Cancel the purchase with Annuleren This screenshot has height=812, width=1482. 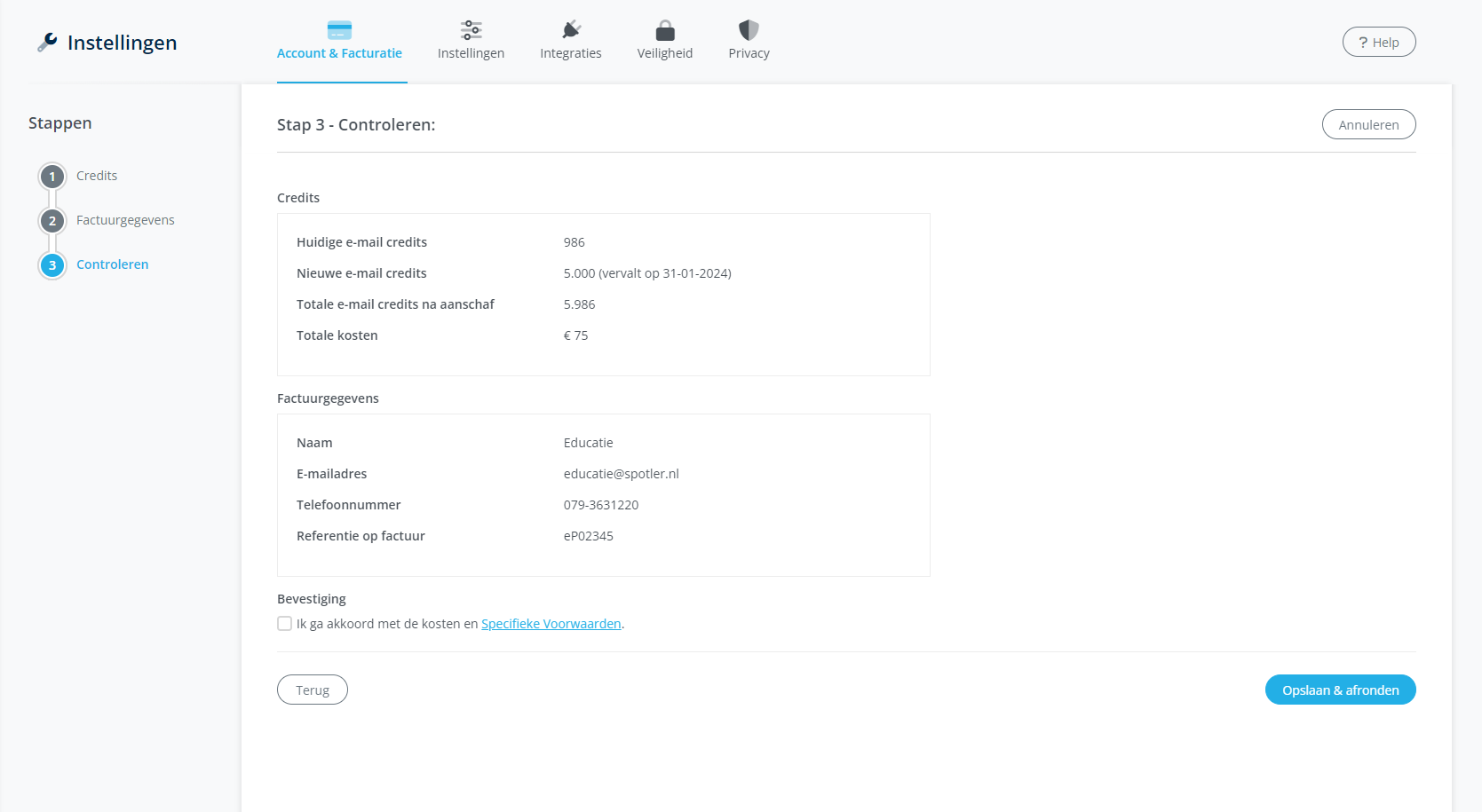tap(1367, 125)
